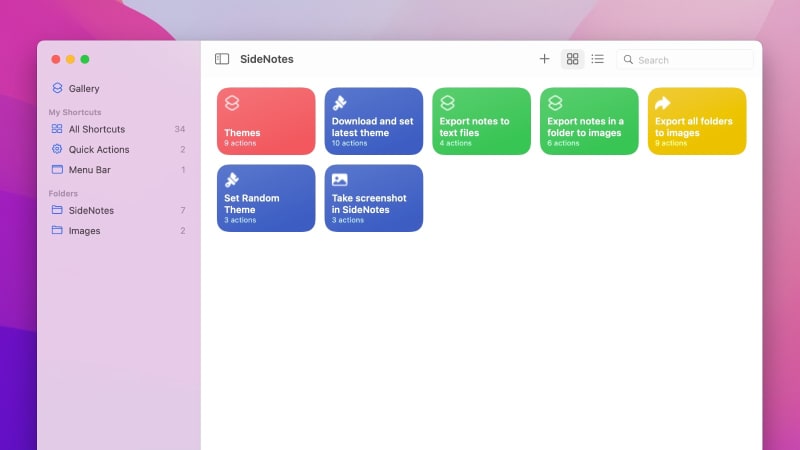The image size is (800, 450).
Task: Click the SideNotes window title
Action: tap(267, 59)
